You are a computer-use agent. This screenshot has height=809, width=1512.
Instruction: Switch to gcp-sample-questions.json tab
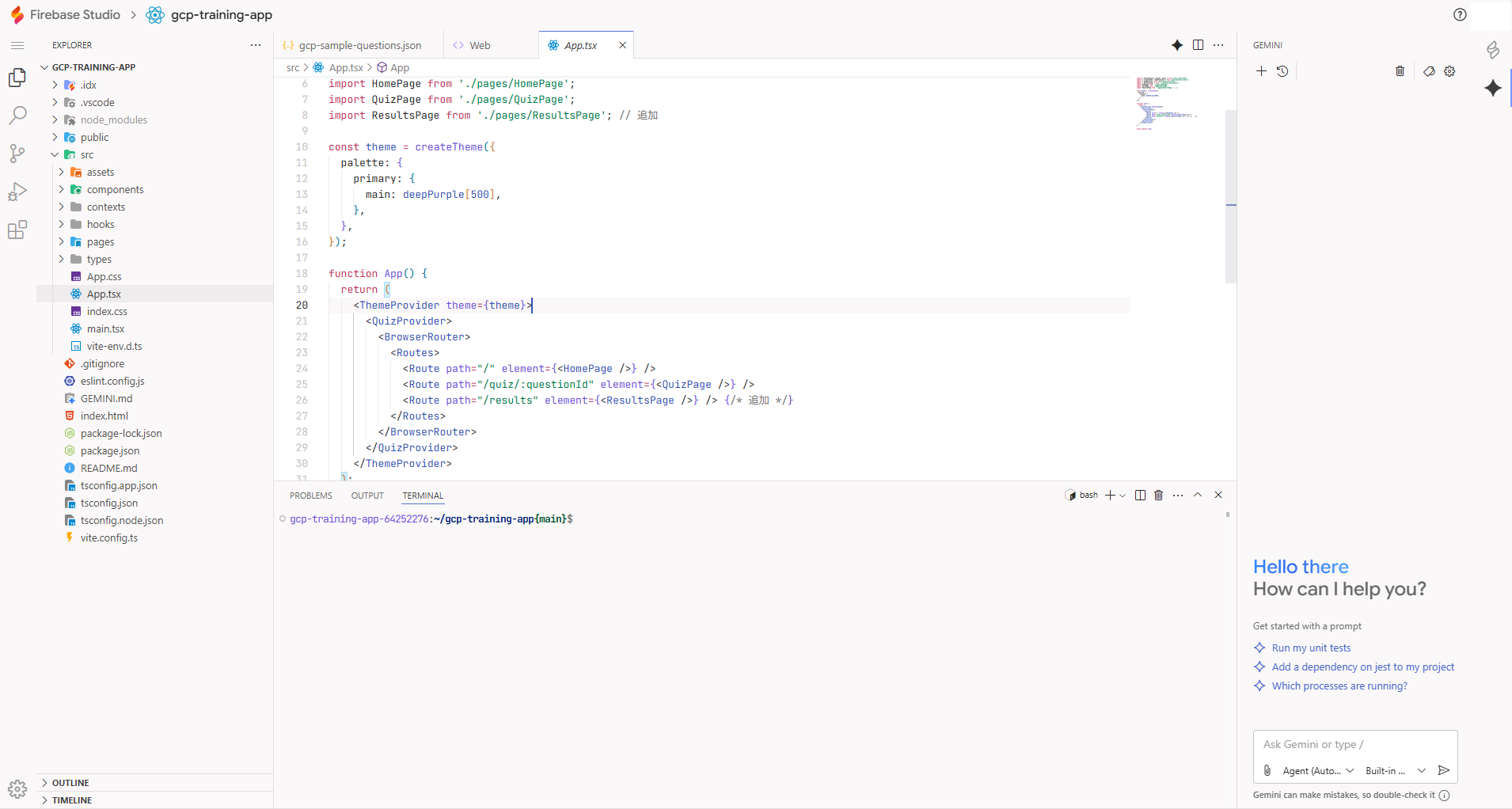pyautogui.click(x=359, y=46)
